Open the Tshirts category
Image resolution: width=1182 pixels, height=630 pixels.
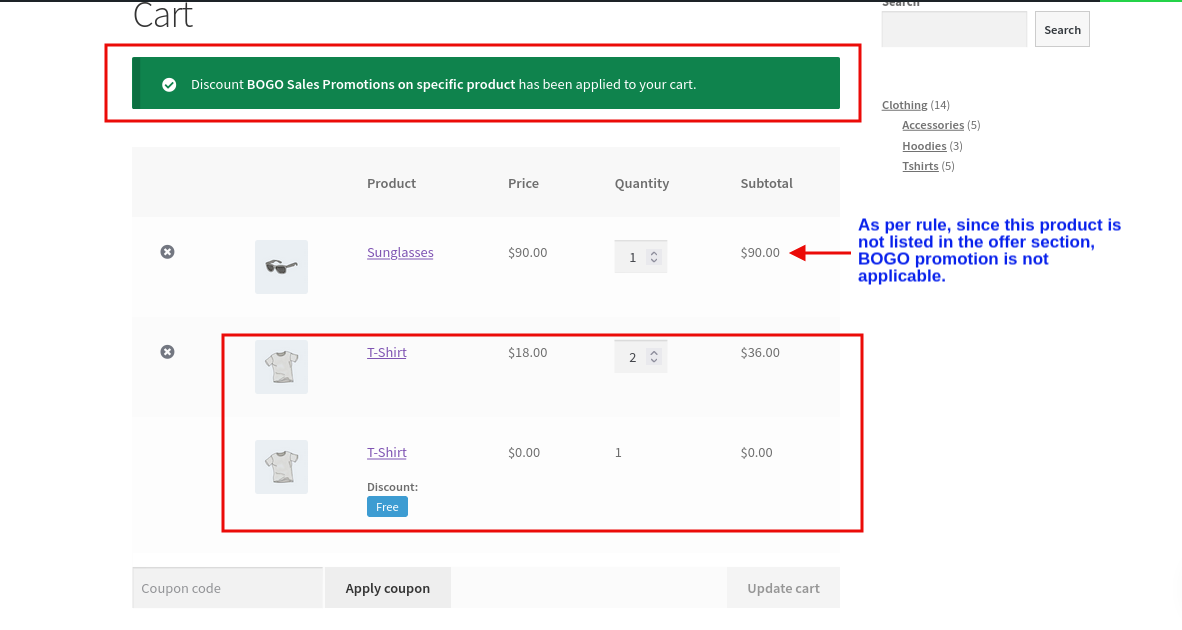click(920, 165)
